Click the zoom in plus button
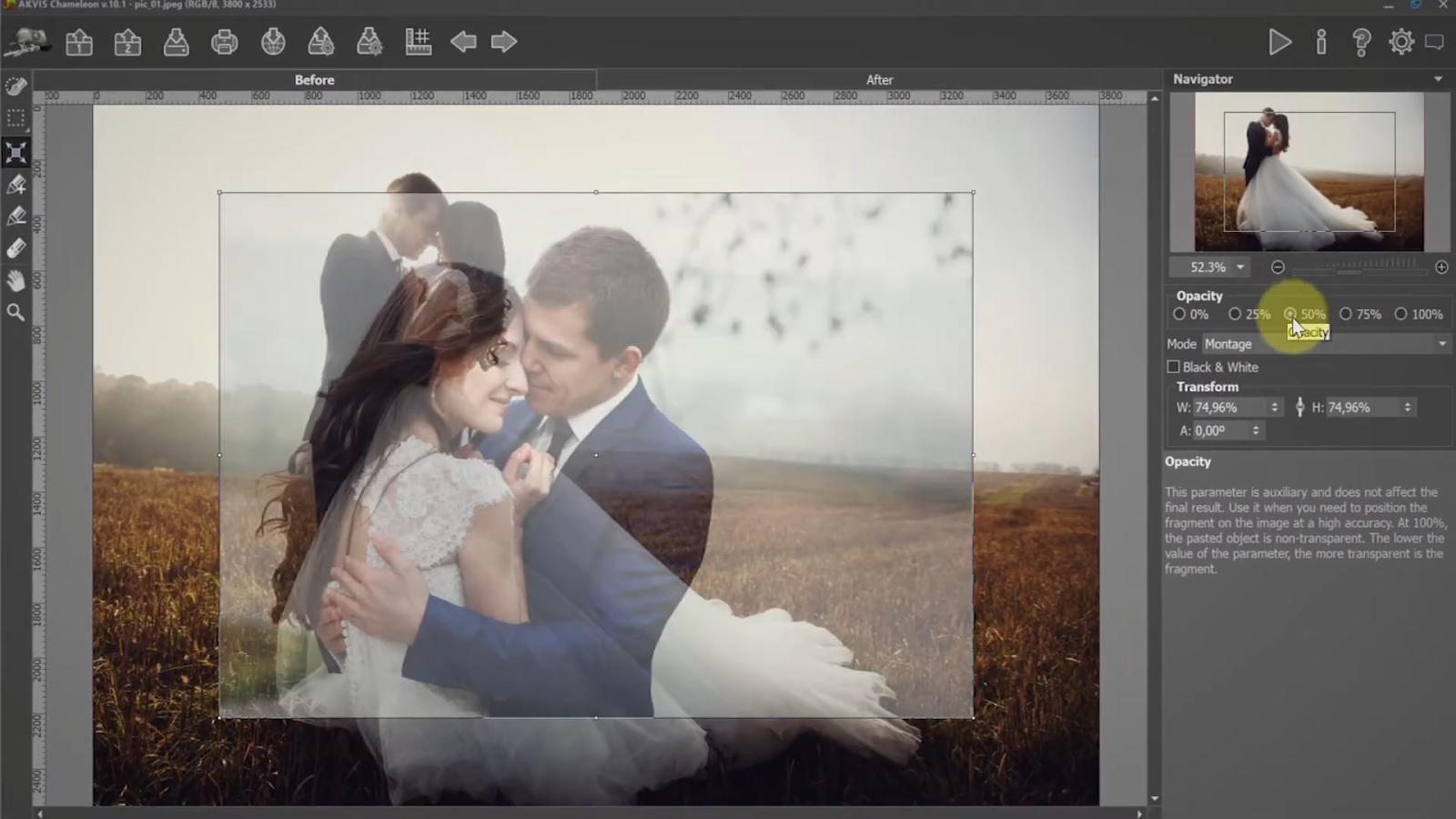This screenshot has height=819, width=1456. coord(1441,268)
